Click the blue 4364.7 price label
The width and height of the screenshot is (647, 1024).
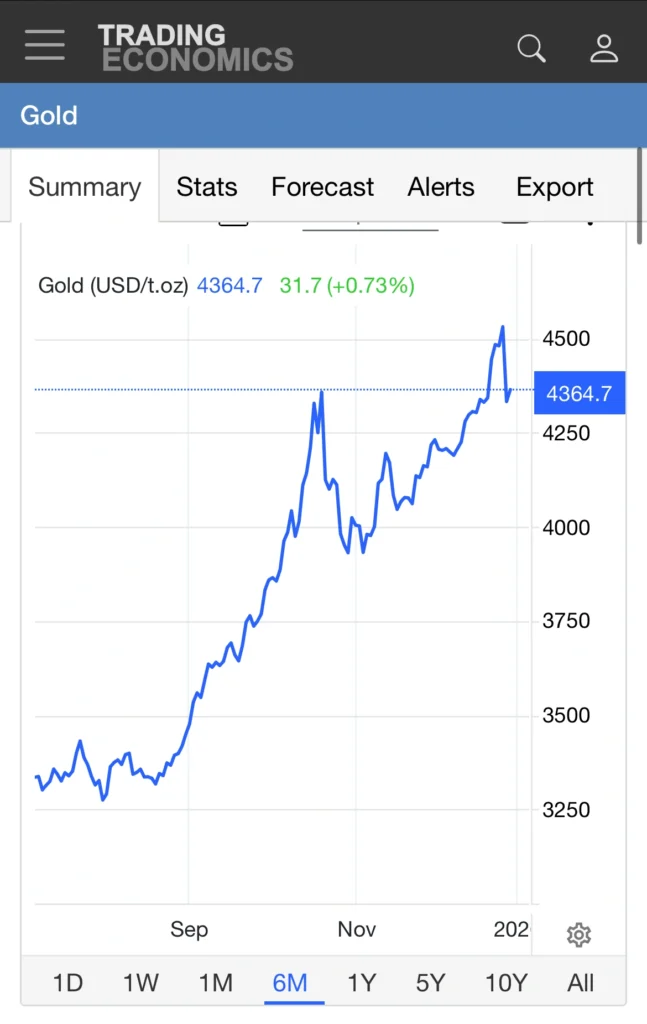[x=579, y=393]
